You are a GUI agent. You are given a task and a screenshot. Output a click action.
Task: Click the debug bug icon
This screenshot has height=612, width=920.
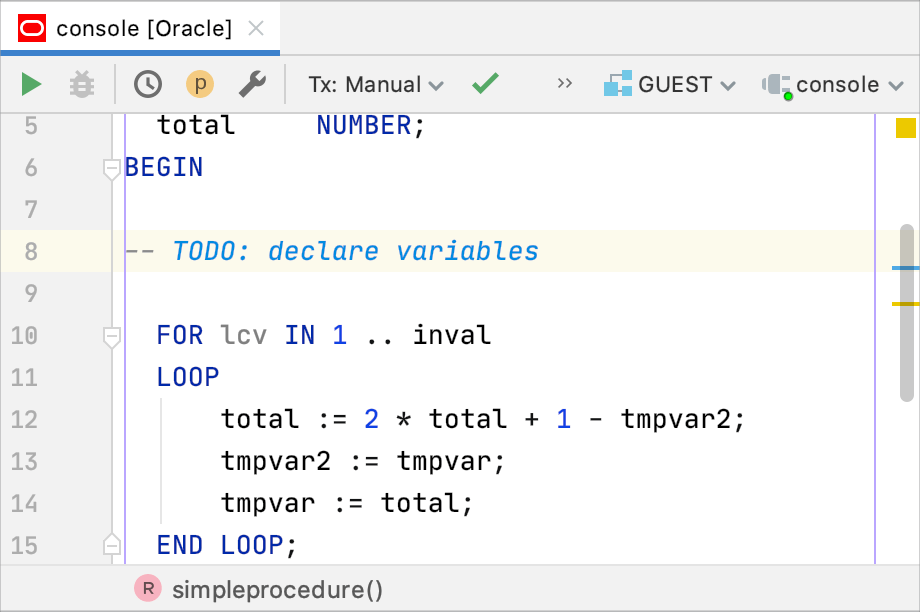point(82,85)
